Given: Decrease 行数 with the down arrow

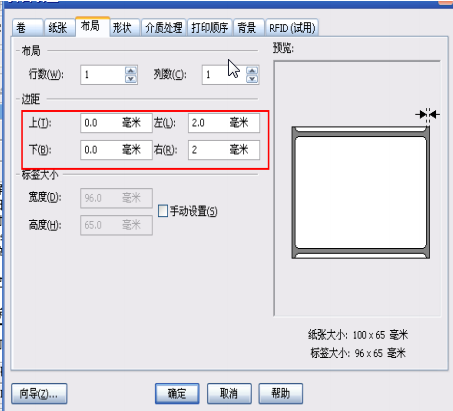Looking at the screenshot, I should pyautogui.click(x=131, y=79).
